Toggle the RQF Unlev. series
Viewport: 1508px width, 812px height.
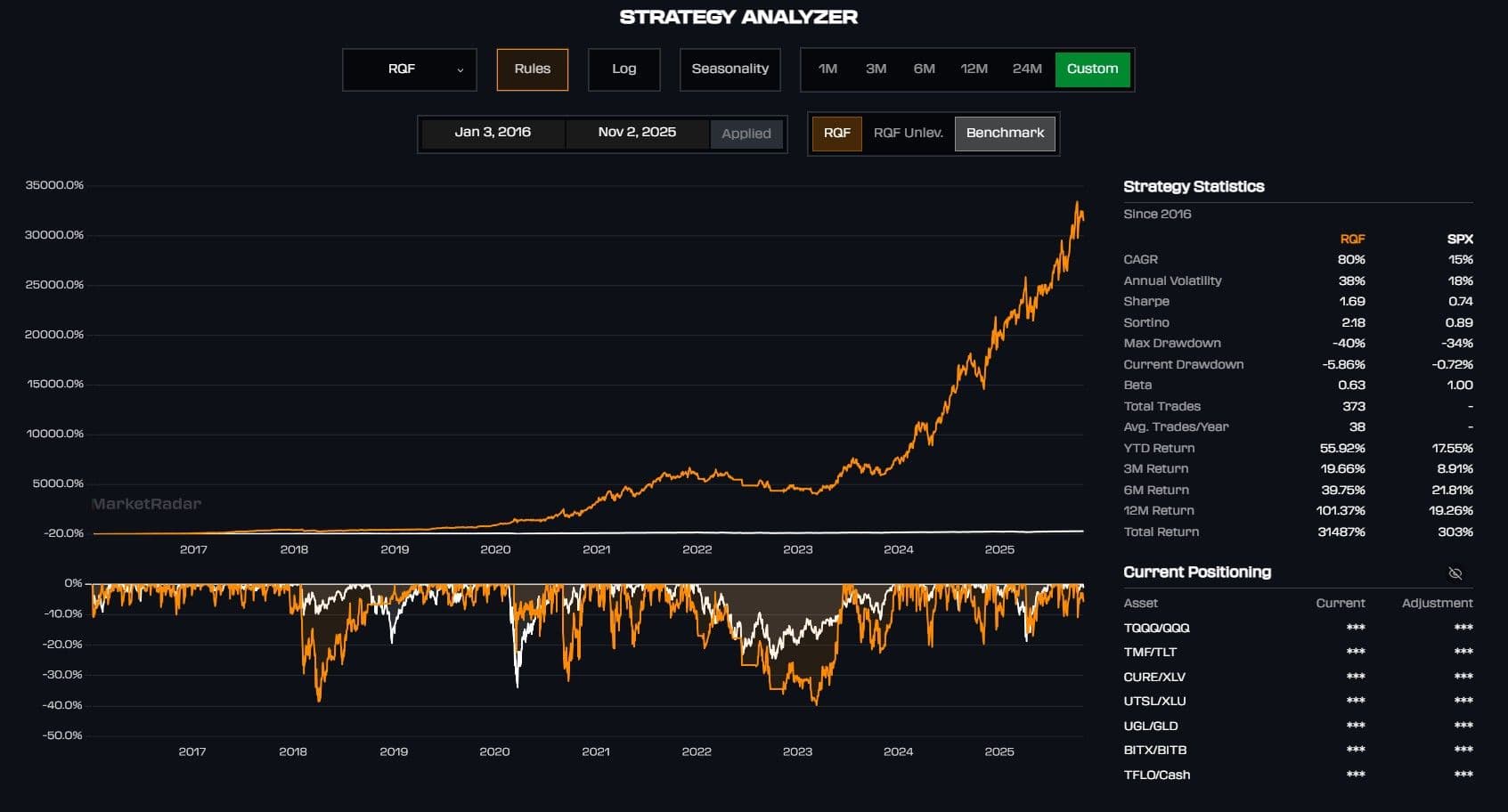coord(908,134)
